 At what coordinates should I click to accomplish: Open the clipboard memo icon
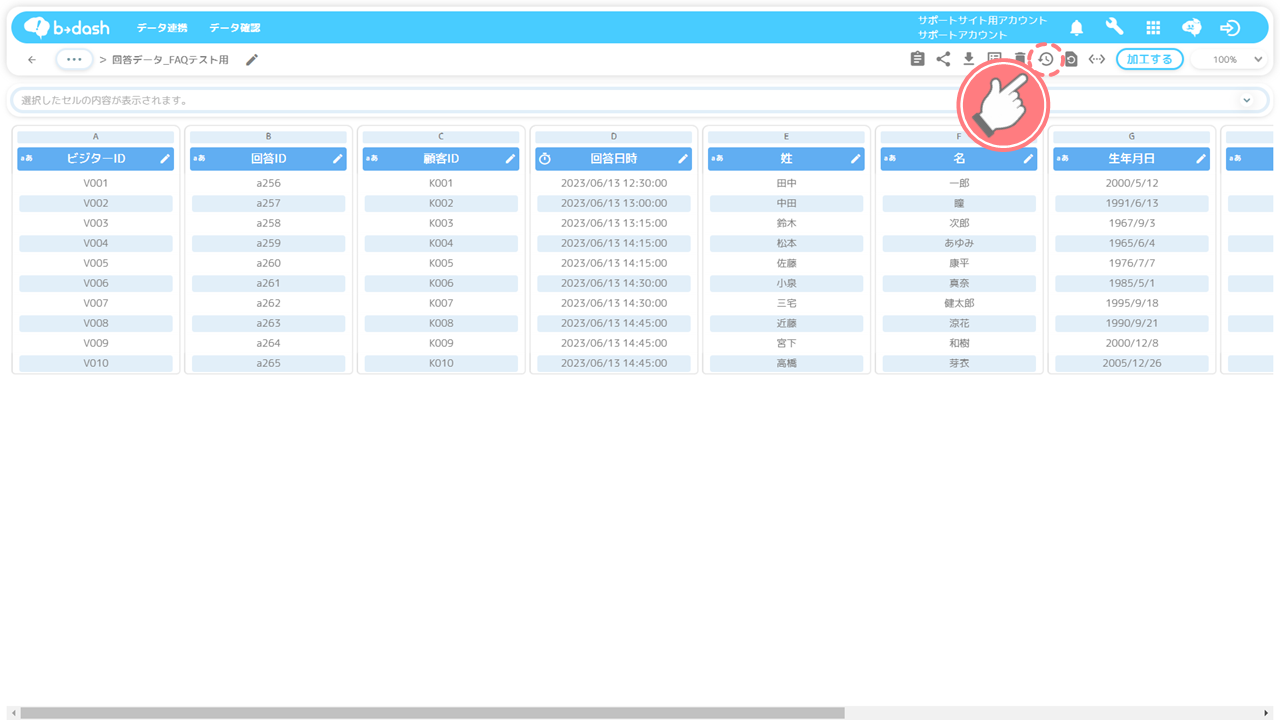(917, 59)
